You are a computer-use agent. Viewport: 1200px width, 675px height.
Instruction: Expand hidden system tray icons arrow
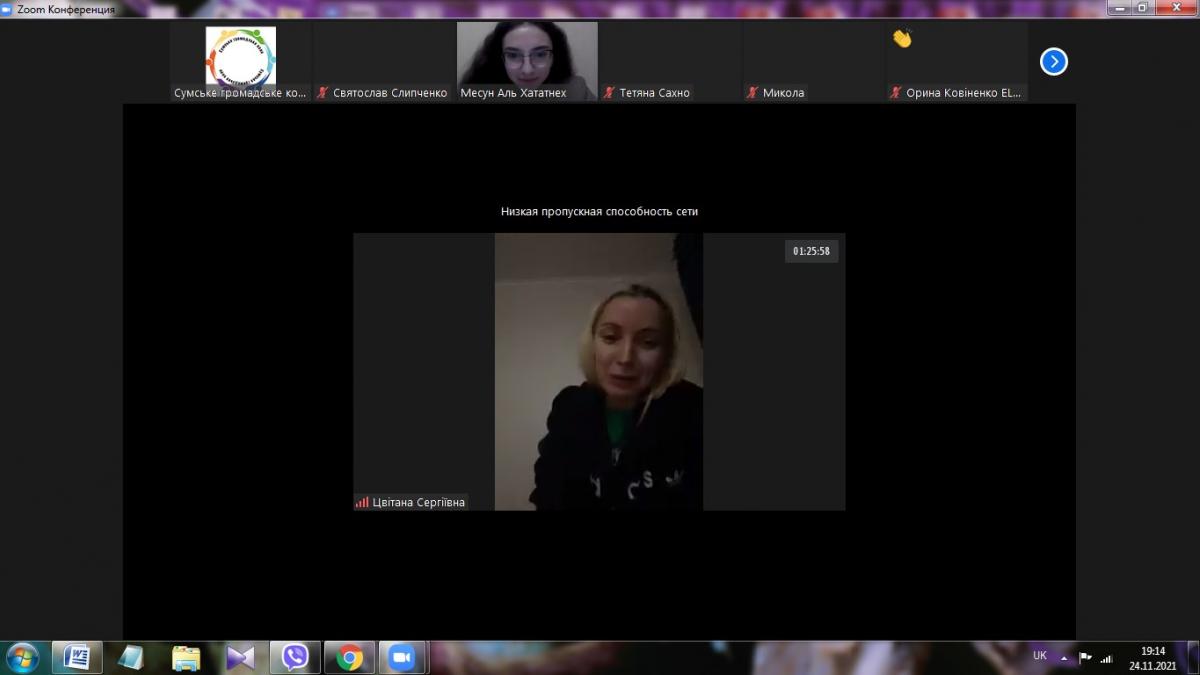tap(1063, 658)
